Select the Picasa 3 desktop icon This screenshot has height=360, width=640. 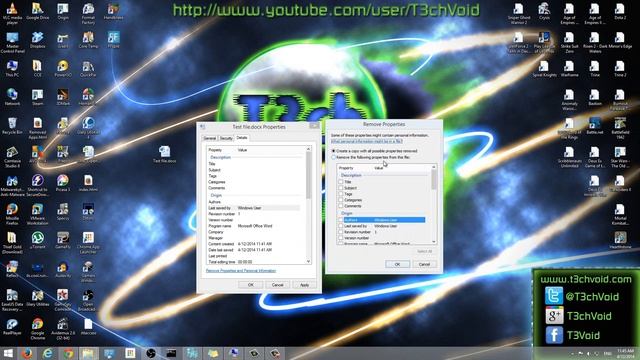[63, 183]
